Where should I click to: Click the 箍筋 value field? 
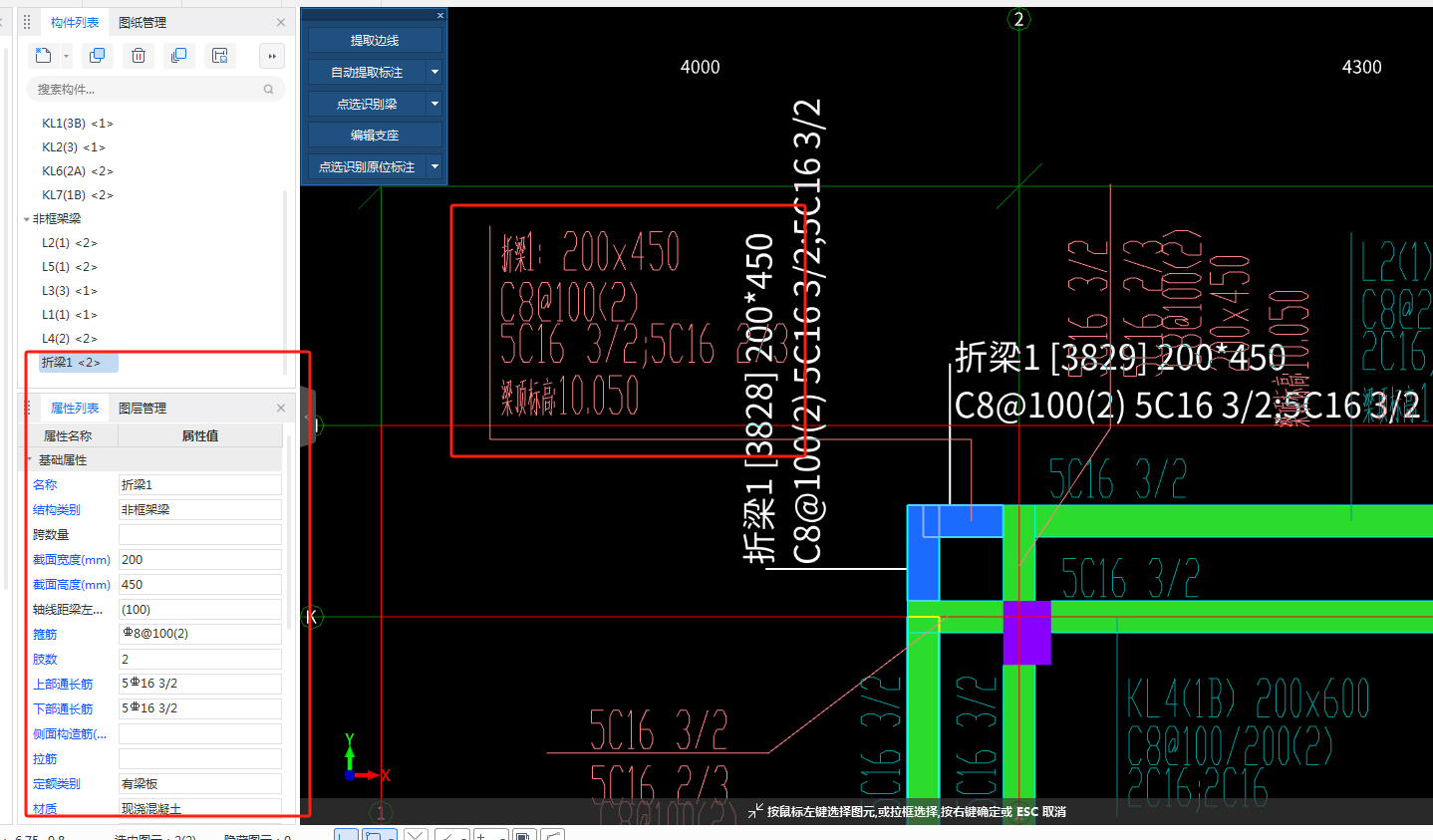point(200,634)
